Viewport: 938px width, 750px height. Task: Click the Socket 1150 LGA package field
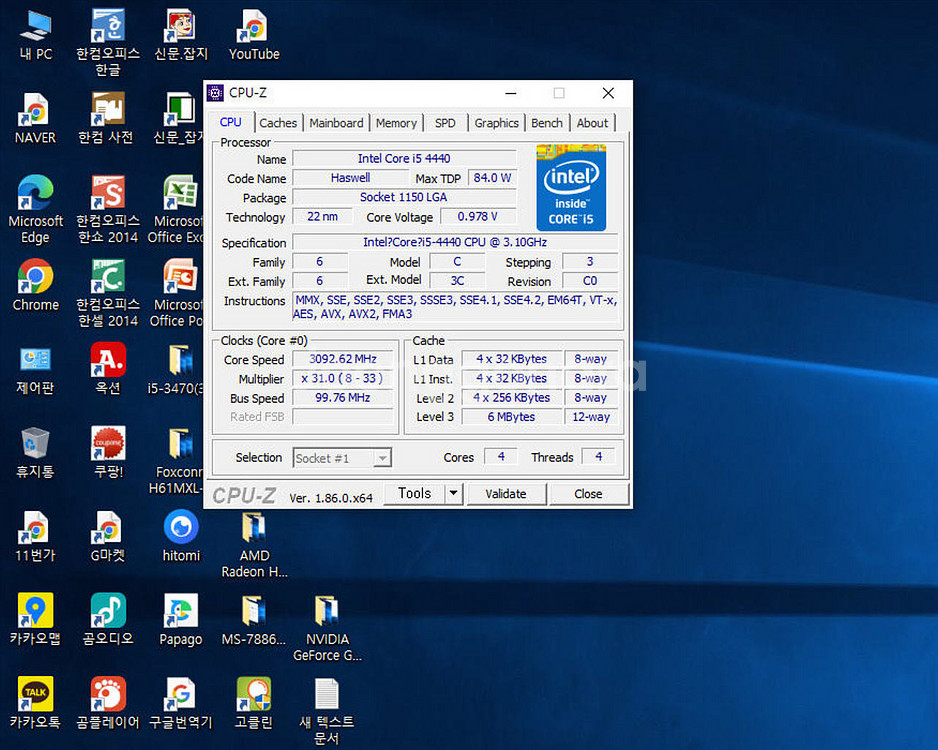(404, 197)
